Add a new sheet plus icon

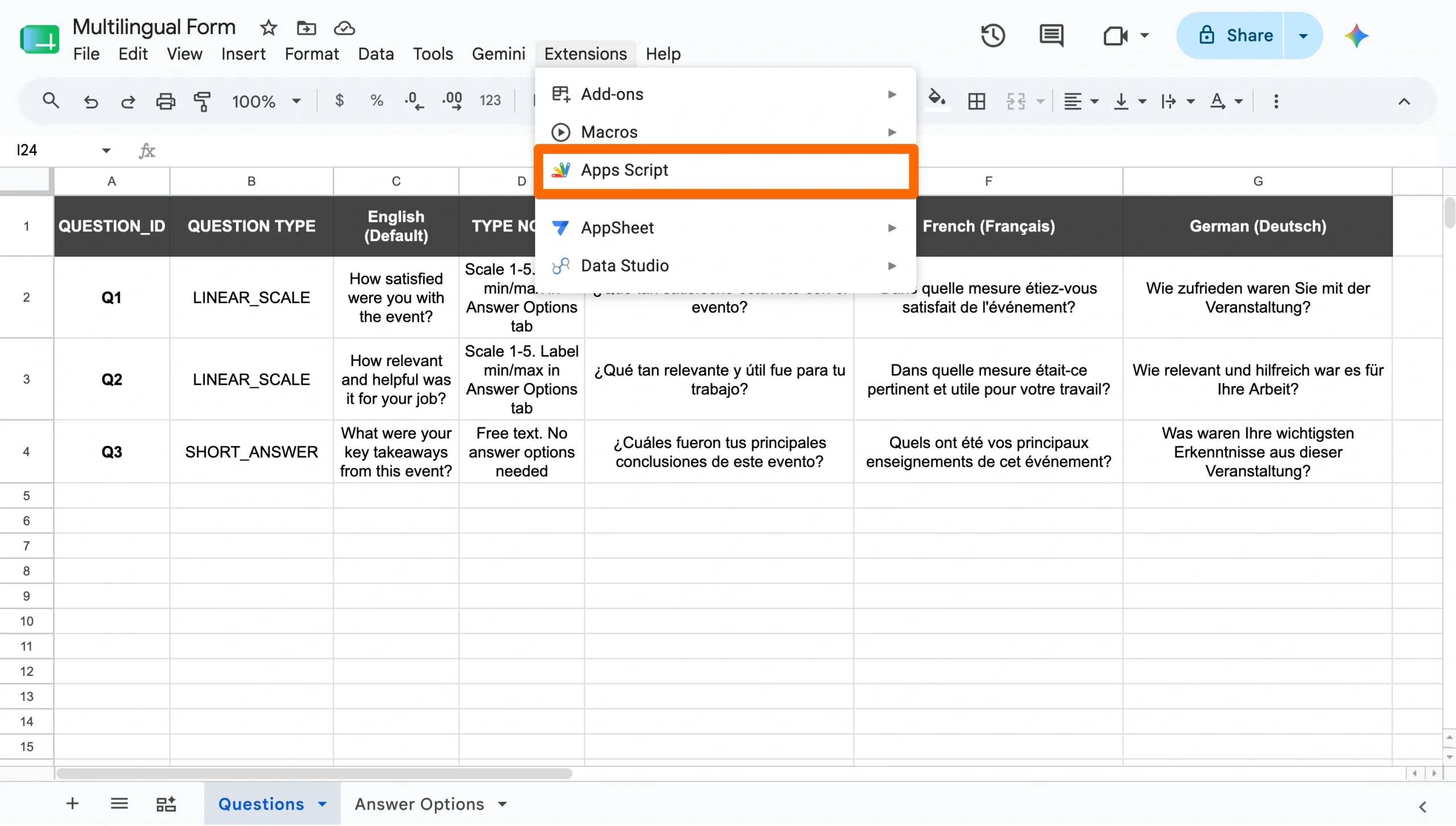72,804
